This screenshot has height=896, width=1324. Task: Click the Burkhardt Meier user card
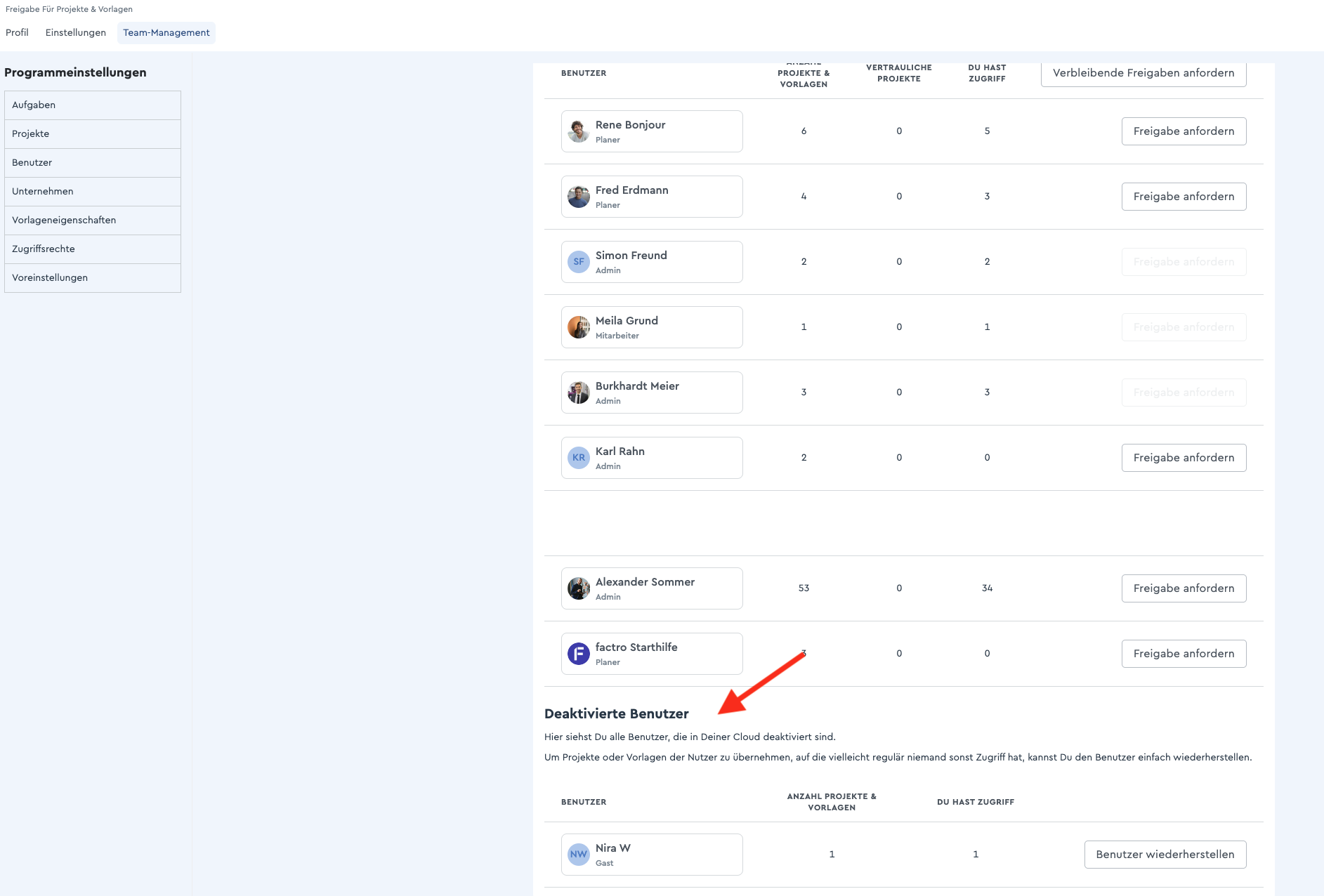click(x=652, y=393)
